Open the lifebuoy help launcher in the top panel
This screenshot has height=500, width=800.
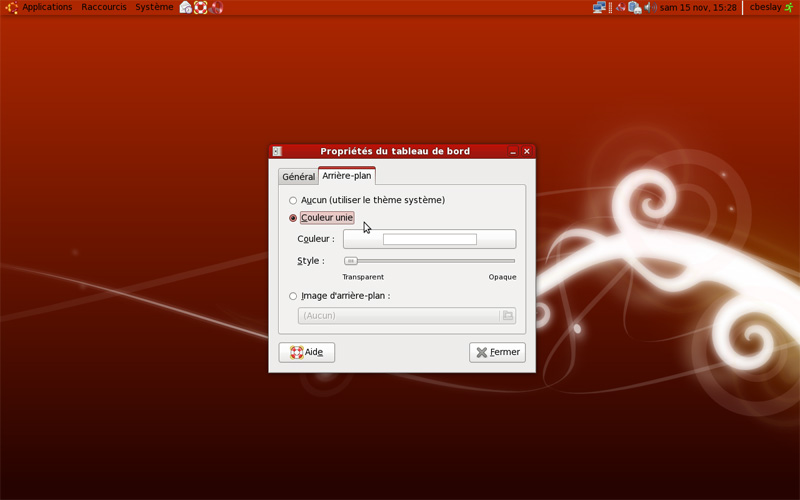tap(201, 8)
